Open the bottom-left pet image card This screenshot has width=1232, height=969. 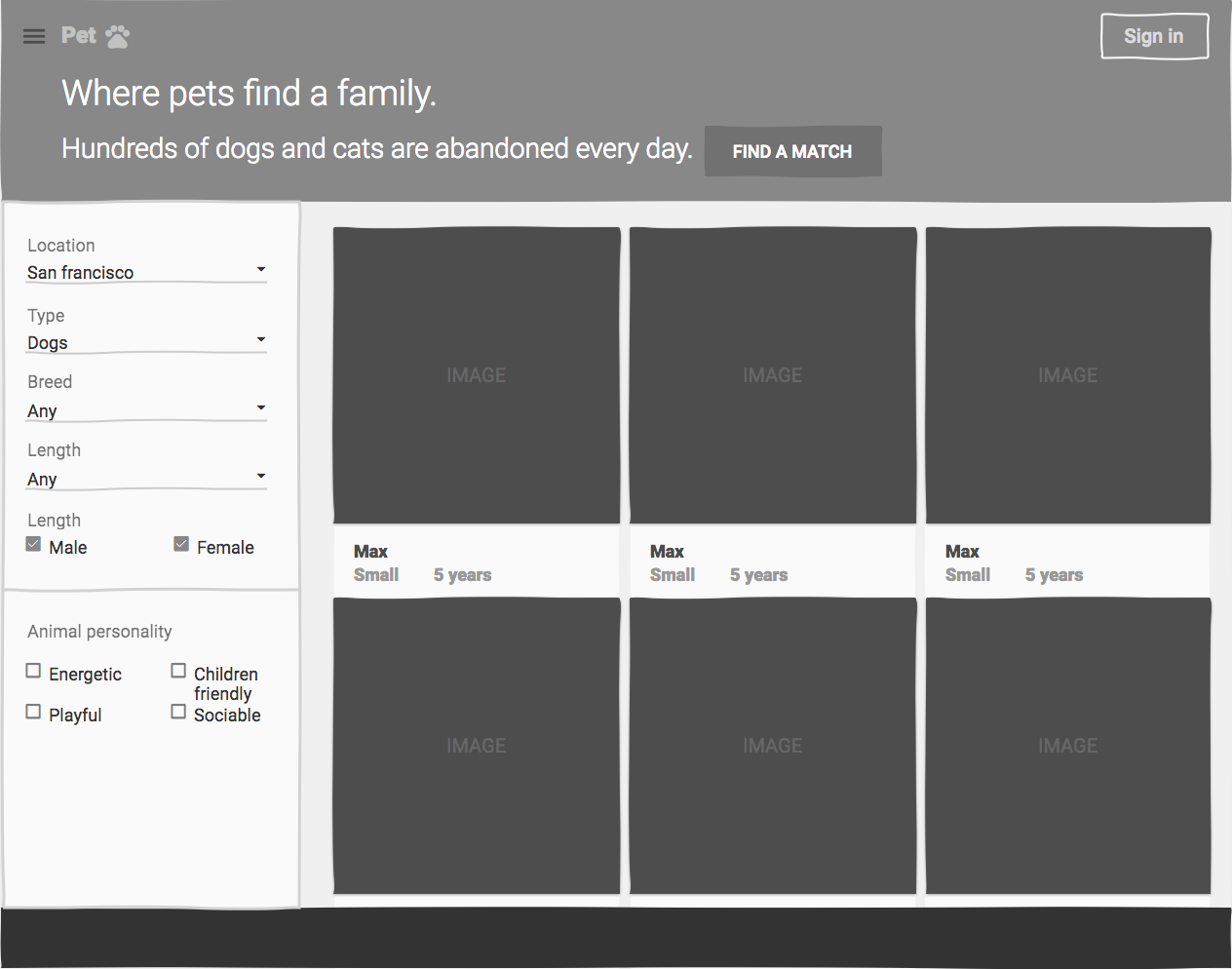(x=477, y=746)
